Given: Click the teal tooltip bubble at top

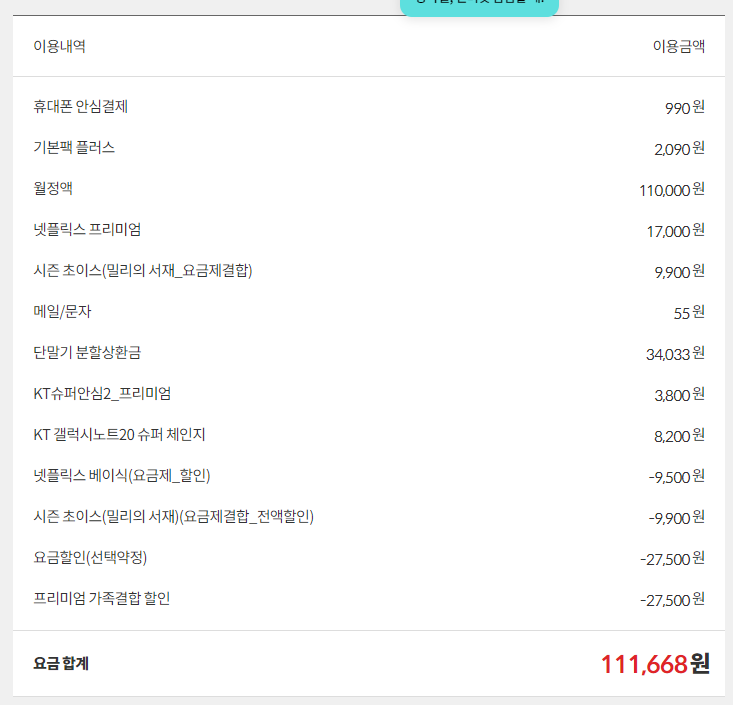Looking at the screenshot, I should point(480,5).
